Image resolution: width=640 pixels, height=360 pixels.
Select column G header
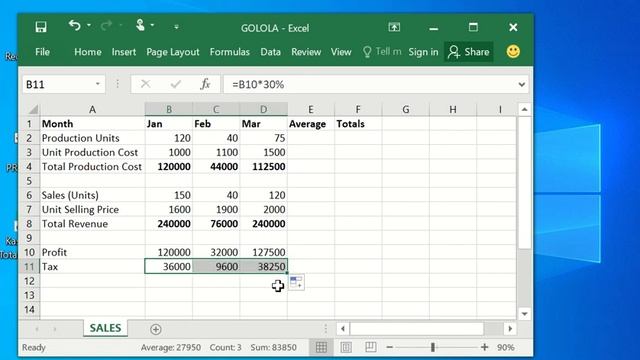pos(405,109)
